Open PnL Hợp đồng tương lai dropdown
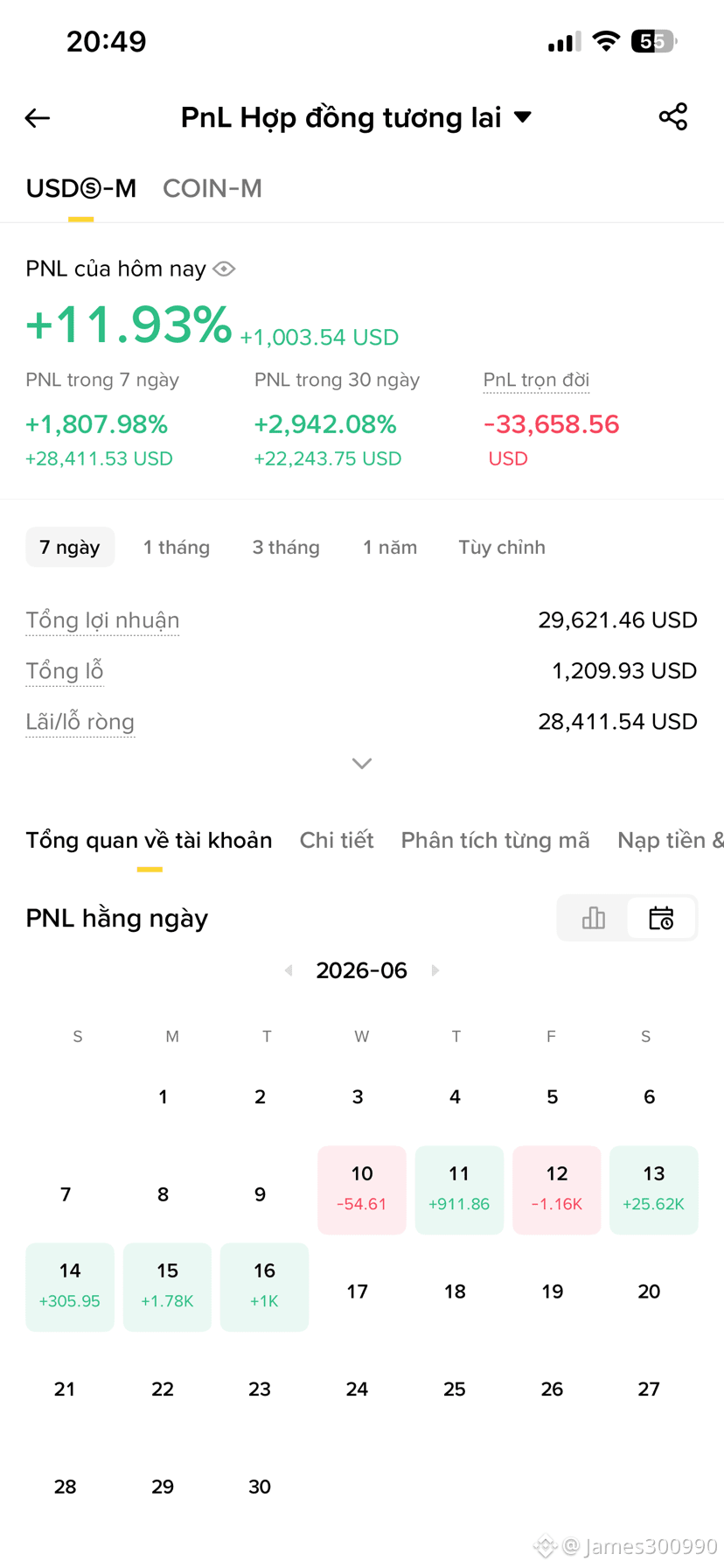This screenshot has width=724, height=1568. [x=357, y=117]
